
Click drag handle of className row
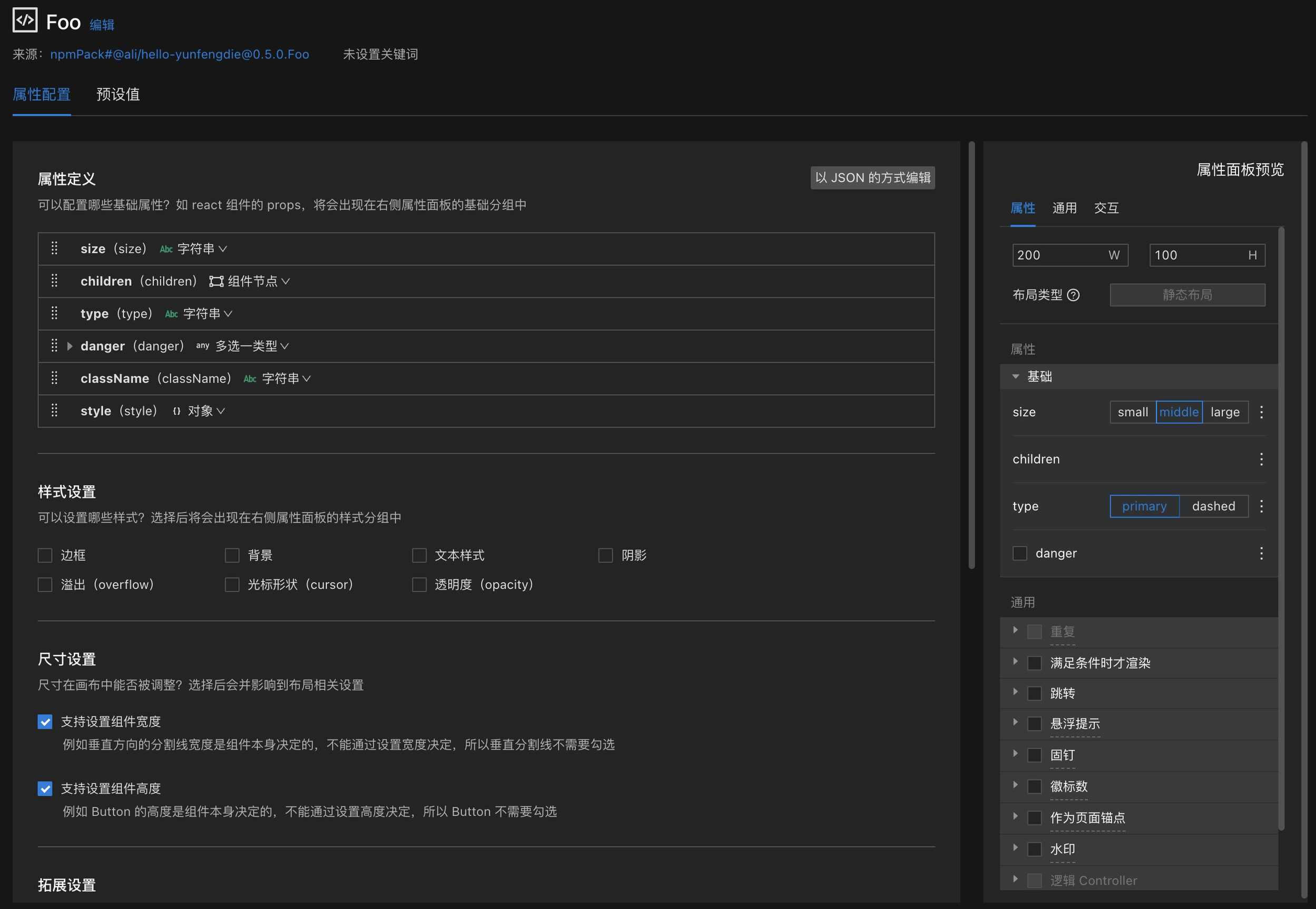pyautogui.click(x=54, y=378)
